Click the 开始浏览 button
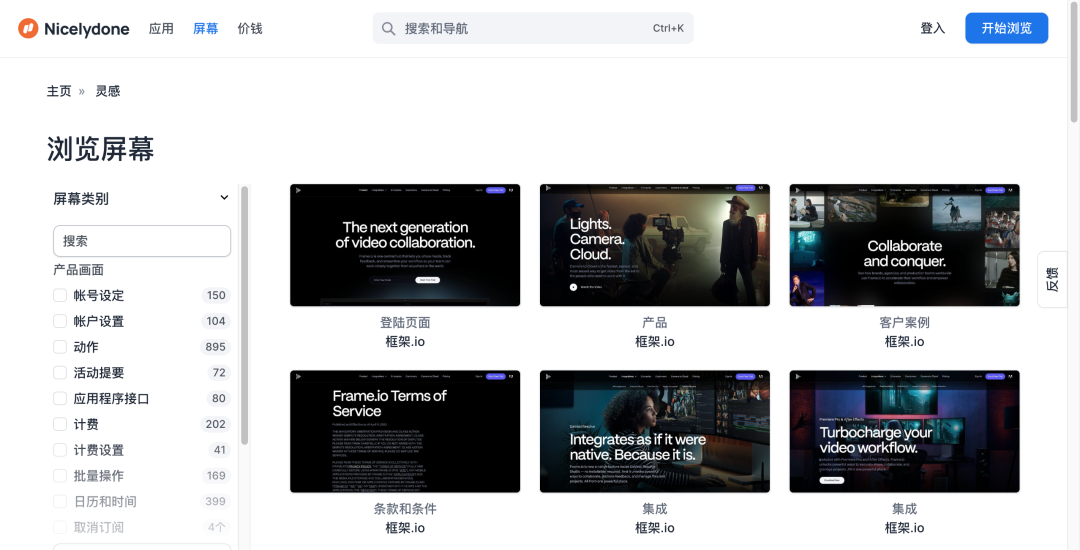 (1006, 28)
